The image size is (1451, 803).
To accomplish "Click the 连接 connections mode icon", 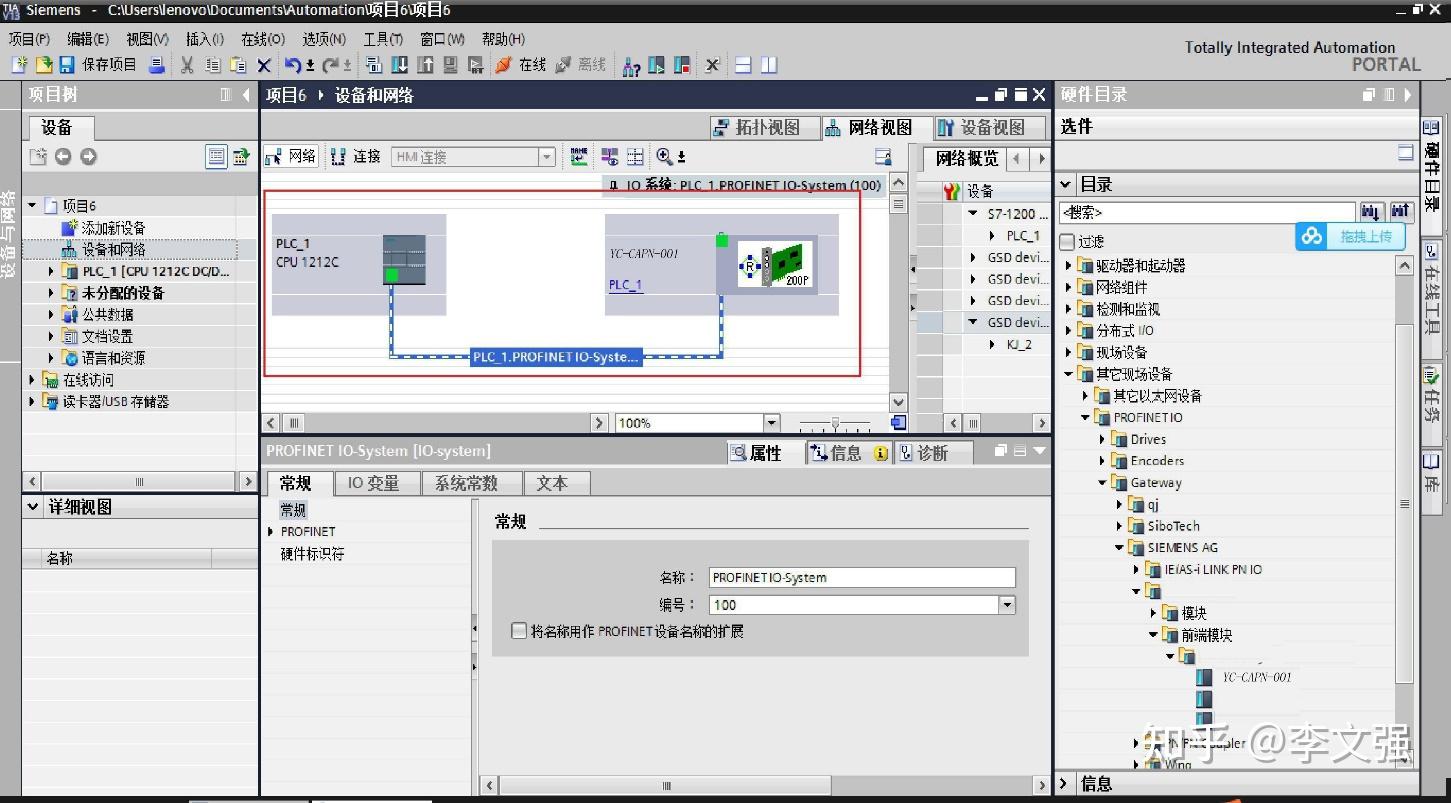I will [x=340, y=156].
